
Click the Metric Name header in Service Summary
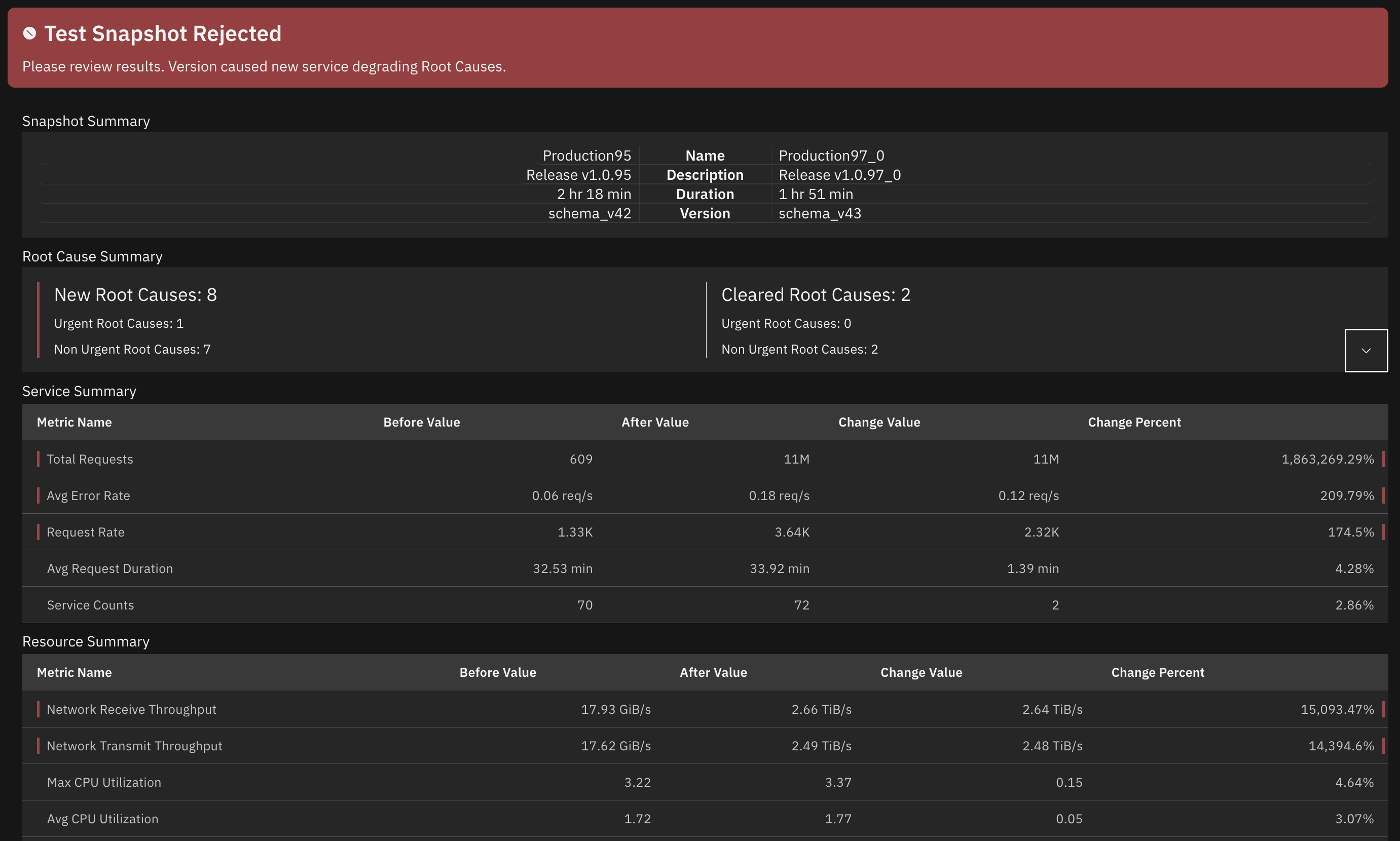coord(75,422)
